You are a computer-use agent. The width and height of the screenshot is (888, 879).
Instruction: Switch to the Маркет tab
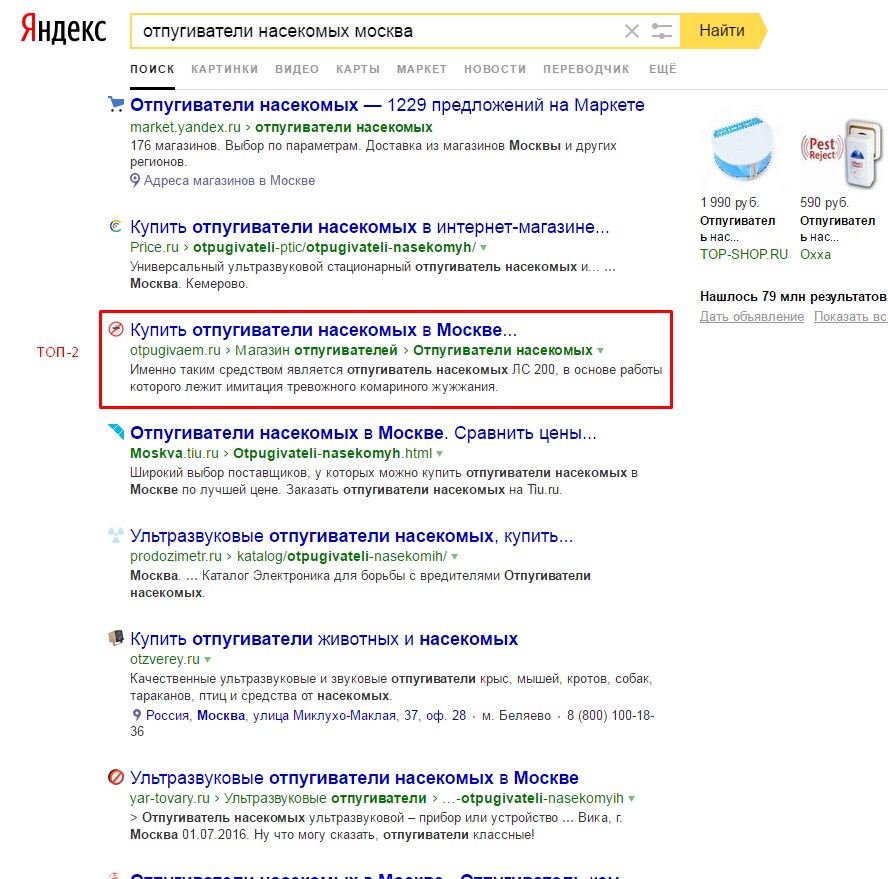[422, 69]
